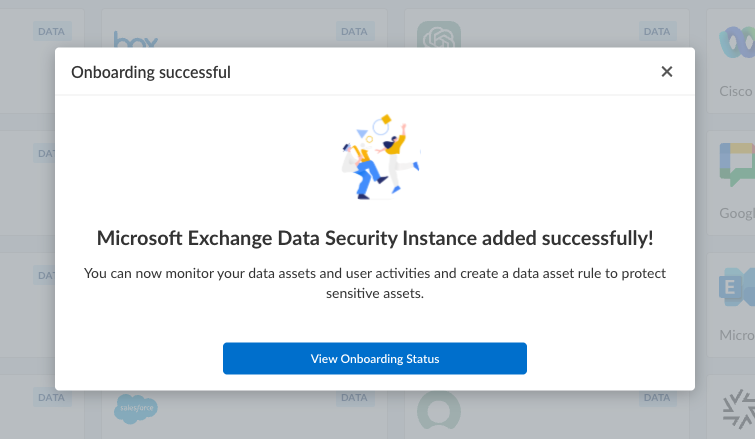Click the DATA badge on the Salesforce tile

[x=354, y=397]
